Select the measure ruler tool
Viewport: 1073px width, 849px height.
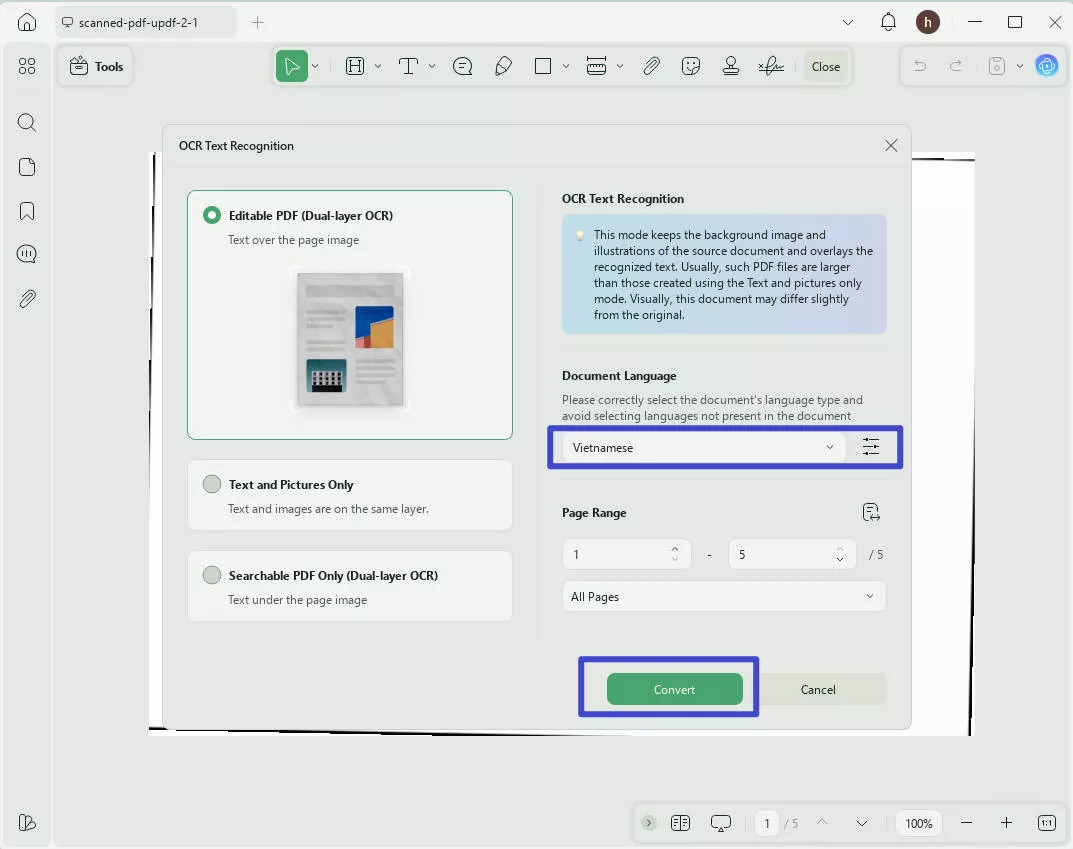tap(596, 66)
